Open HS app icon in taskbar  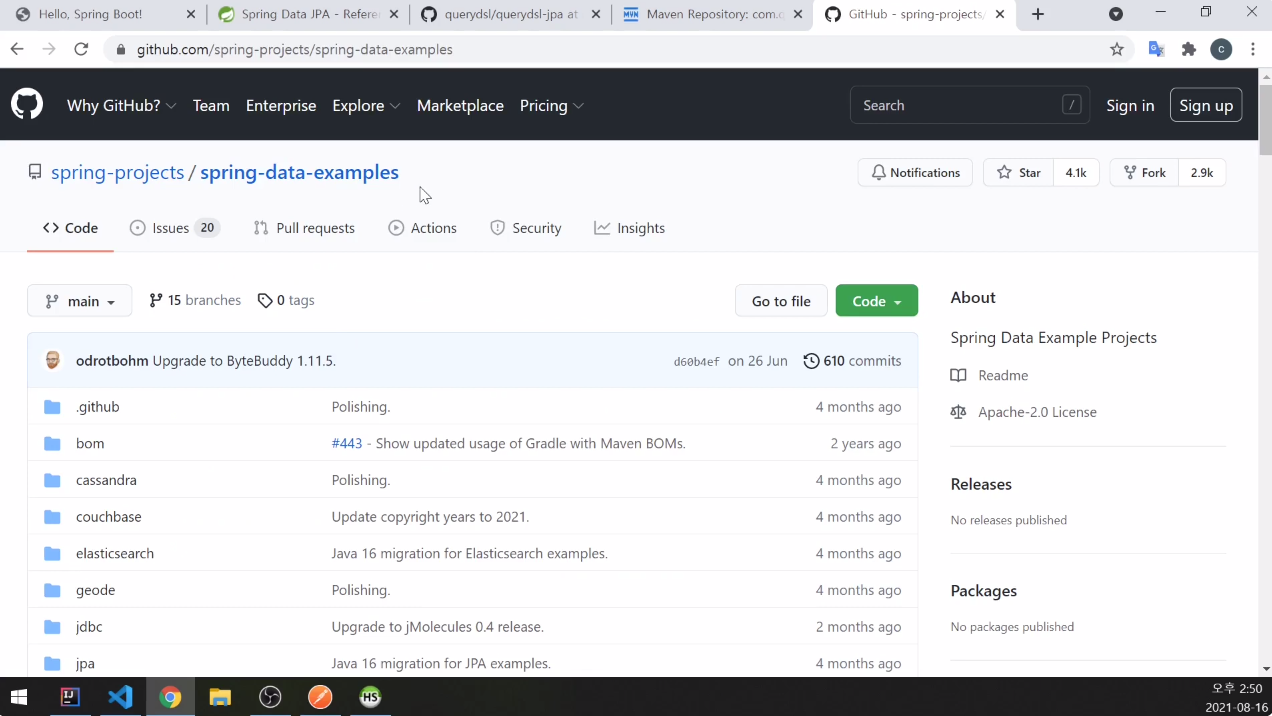click(x=370, y=697)
